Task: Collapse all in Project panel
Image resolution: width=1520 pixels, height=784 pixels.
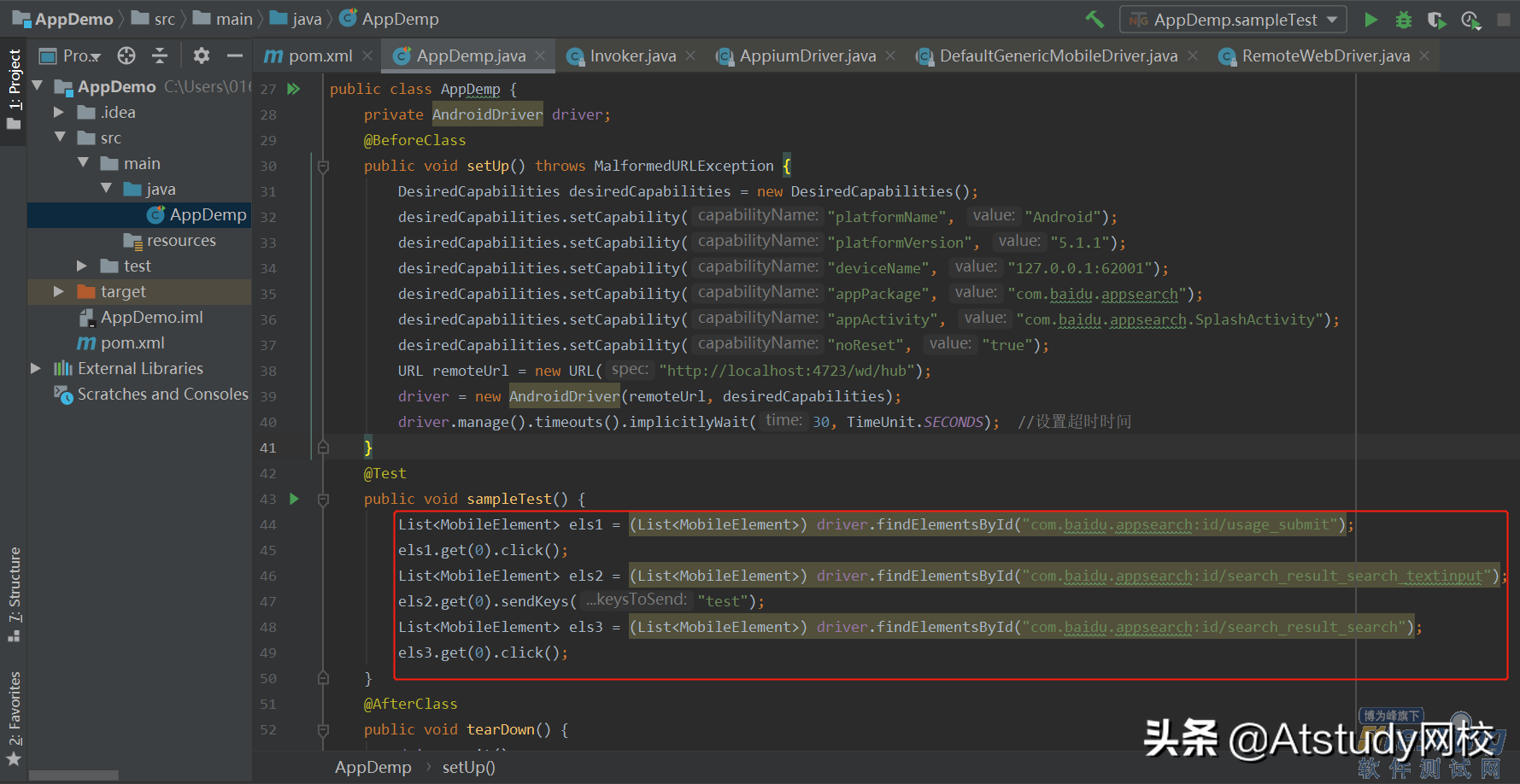Action: pos(160,56)
